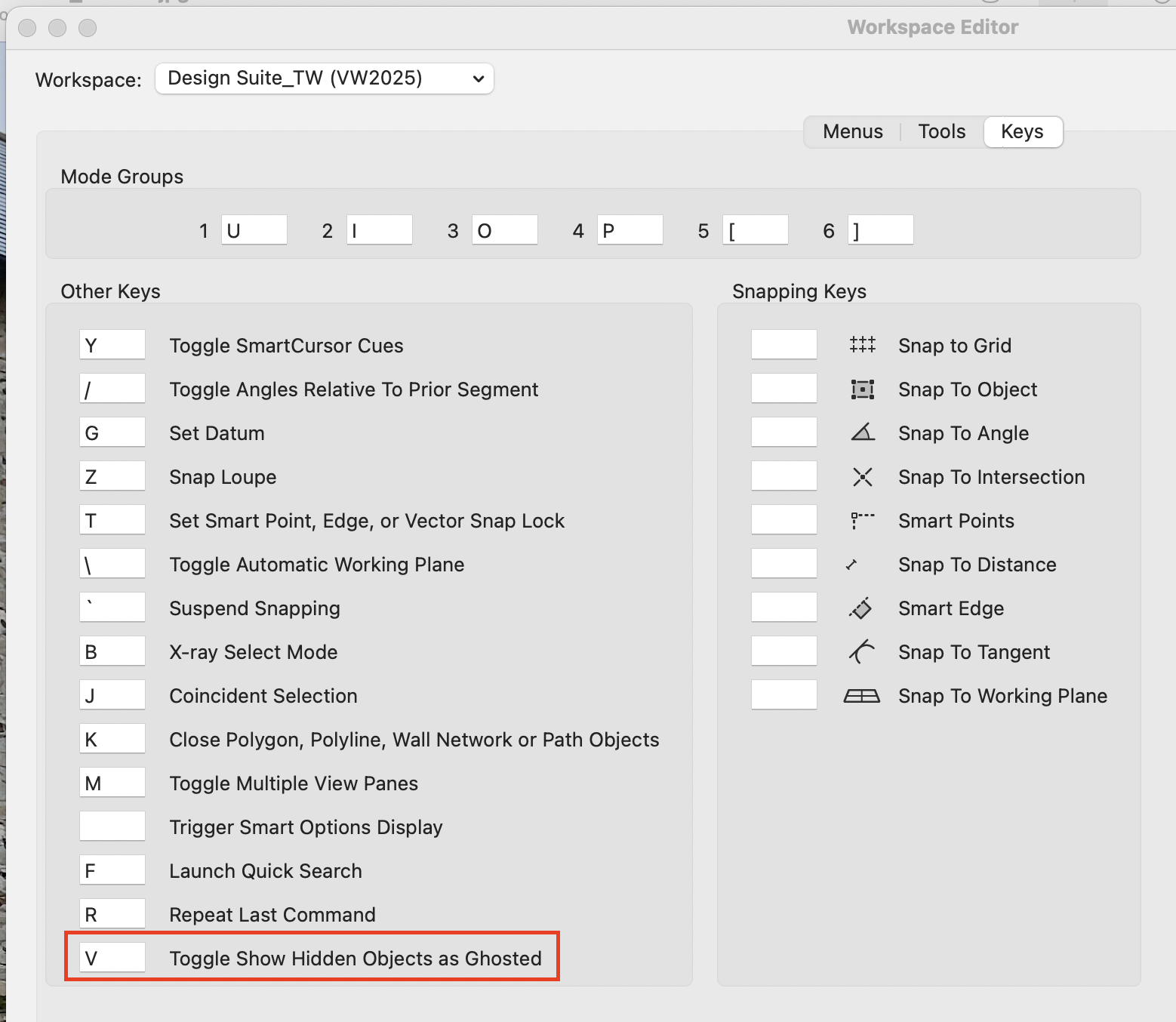Click the Snap To Intersection icon

863,476
